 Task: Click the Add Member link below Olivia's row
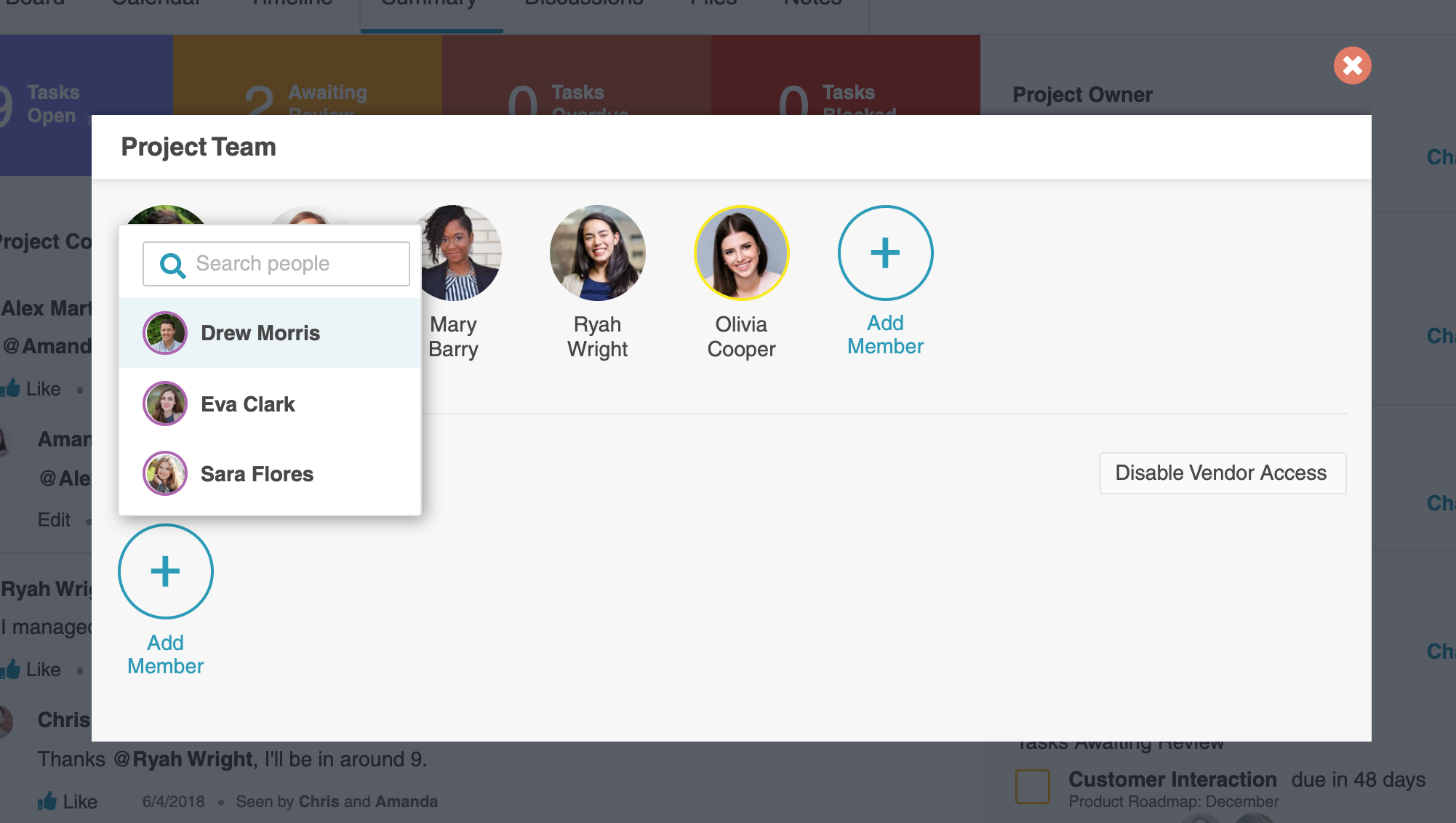(x=885, y=334)
